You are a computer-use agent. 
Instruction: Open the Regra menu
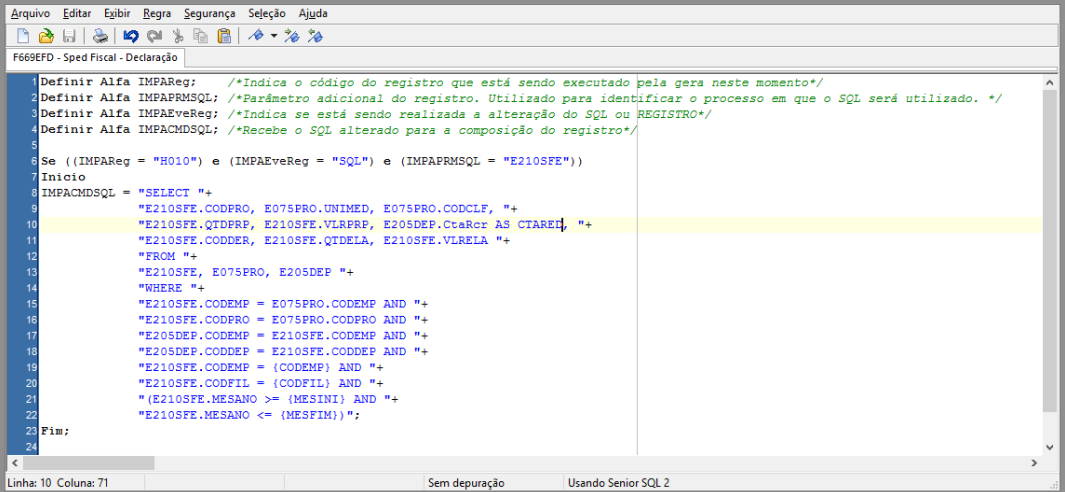pyautogui.click(x=157, y=13)
